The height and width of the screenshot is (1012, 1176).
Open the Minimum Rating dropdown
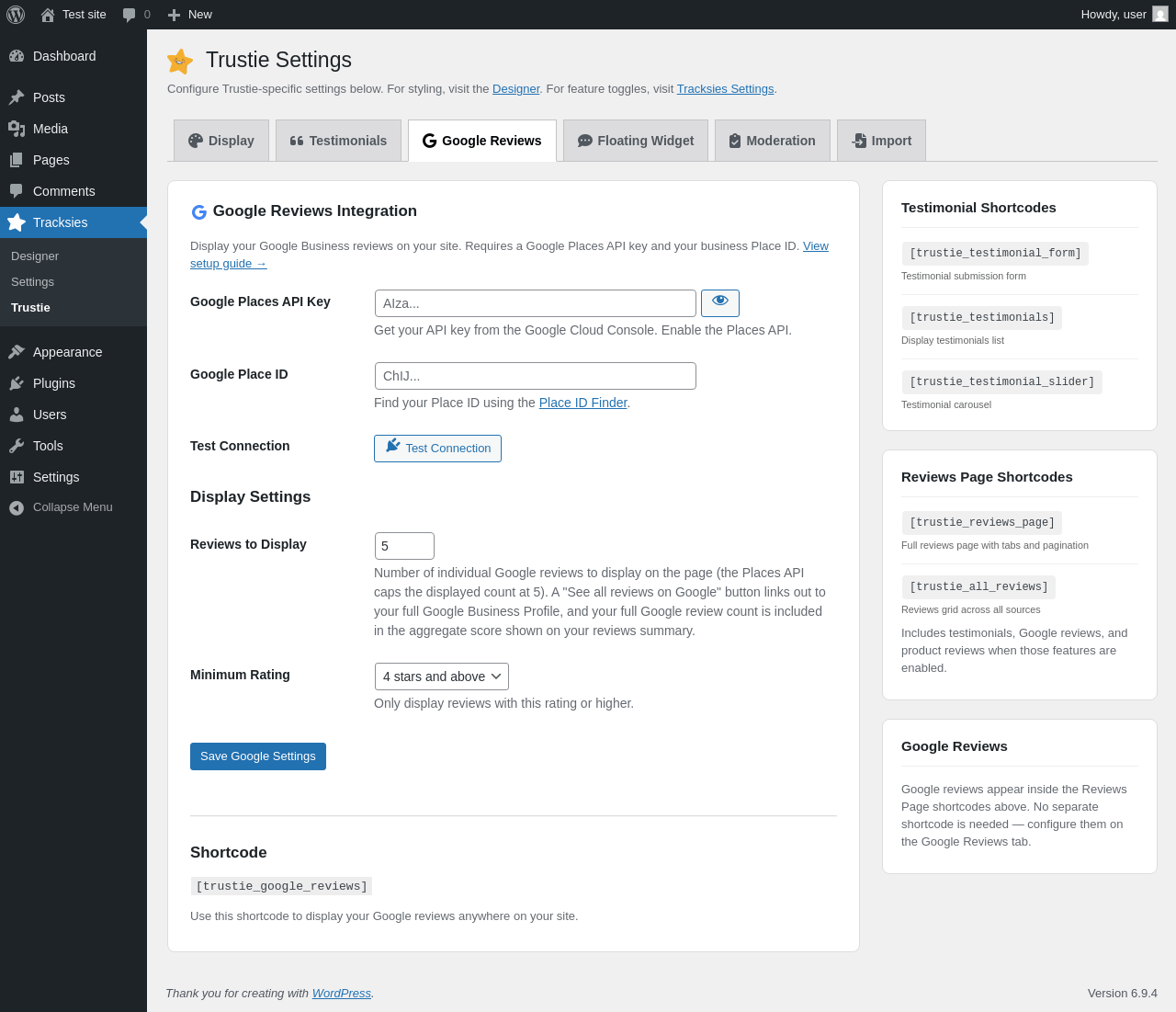(x=442, y=677)
